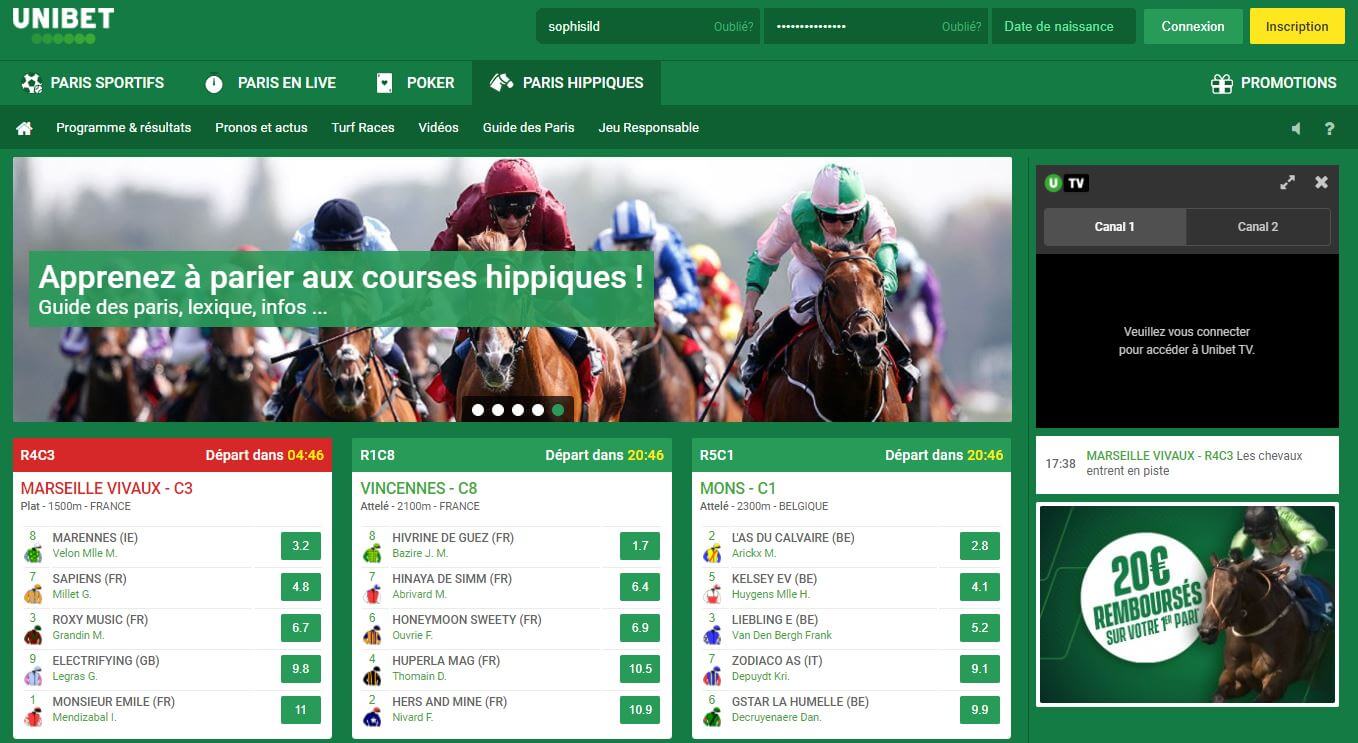Screen dimensions: 1358x743
Task: Click the jockey silks icon for Hinaya de Simm
Action: click(373, 594)
